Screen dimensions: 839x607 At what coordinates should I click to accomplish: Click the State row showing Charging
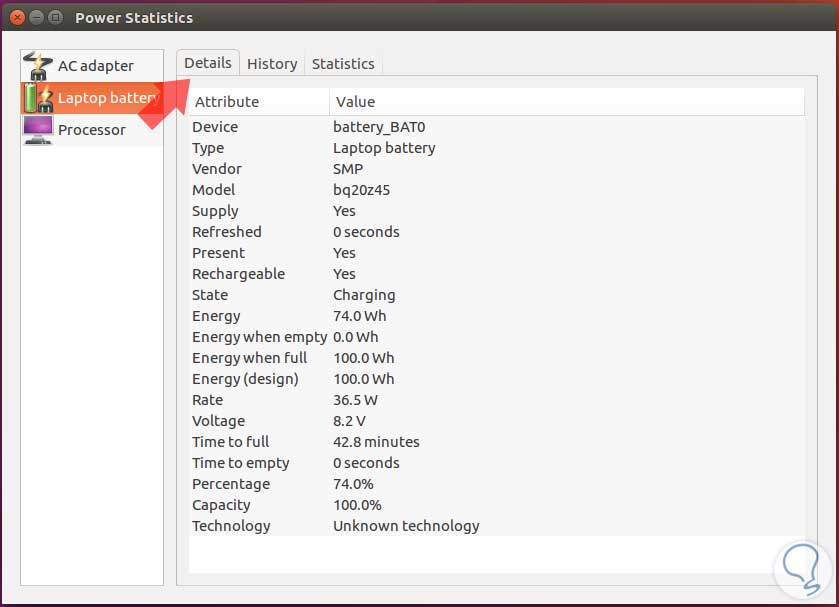tap(300, 295)
